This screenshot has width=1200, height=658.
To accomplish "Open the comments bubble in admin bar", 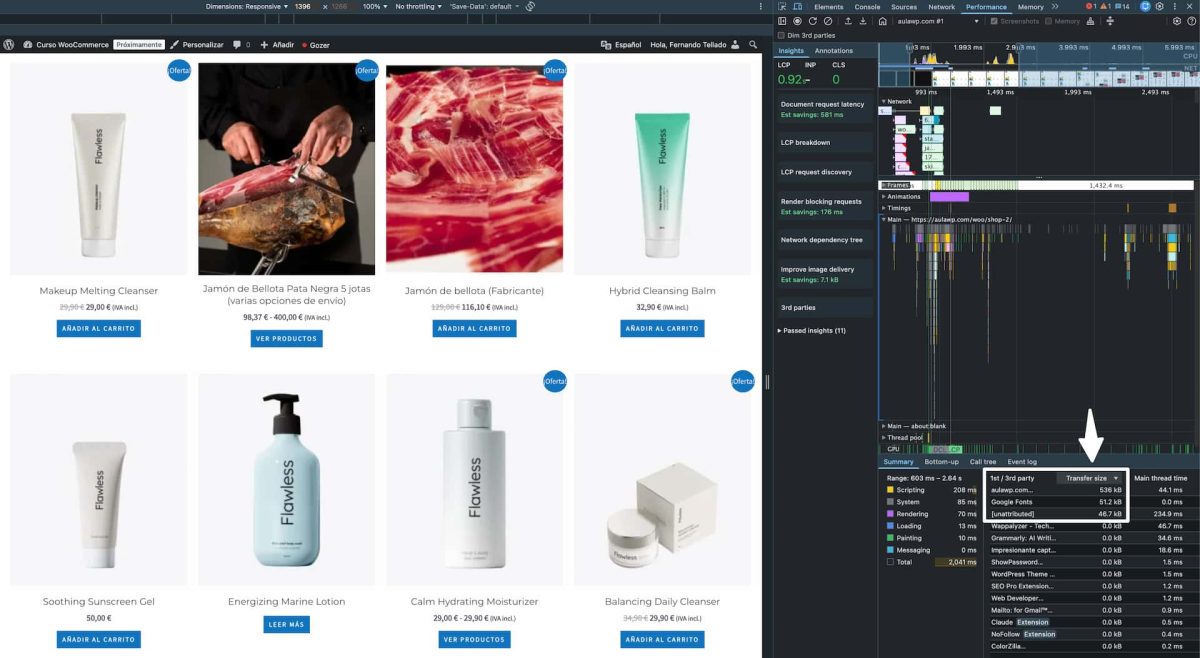I will [241, 45].
